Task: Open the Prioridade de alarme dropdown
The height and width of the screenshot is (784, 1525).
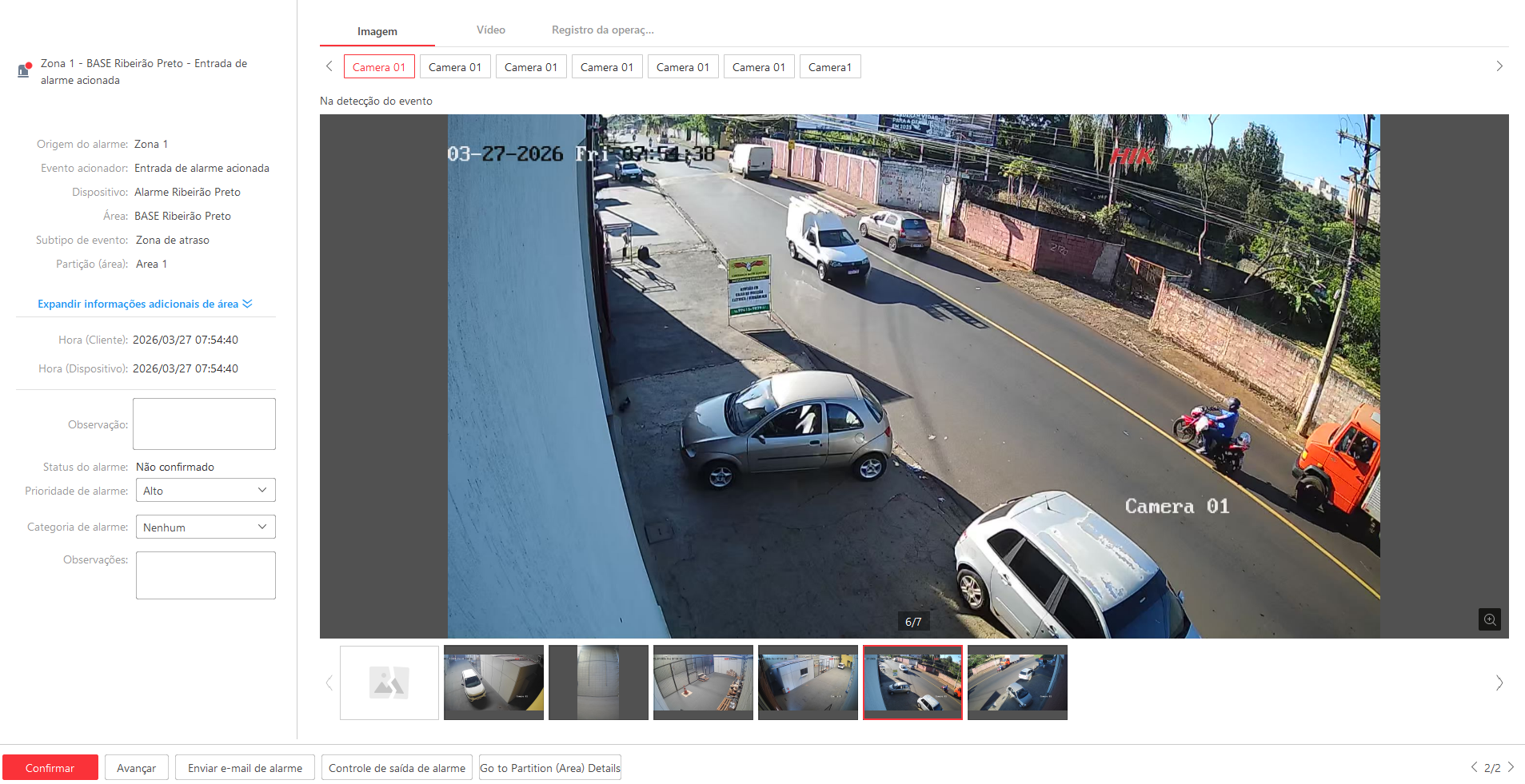Action: 206,490
